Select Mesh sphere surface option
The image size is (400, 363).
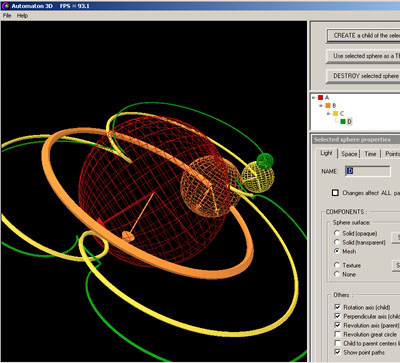click(x=337, y=251)
